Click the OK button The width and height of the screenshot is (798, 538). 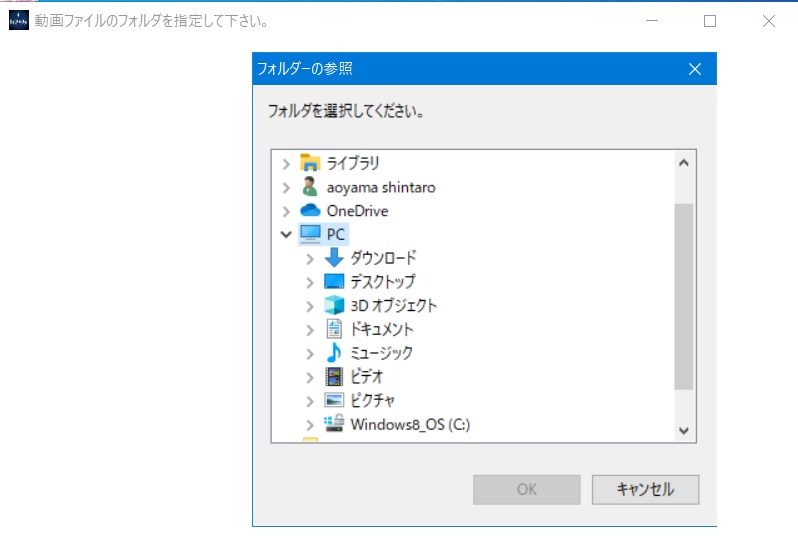[526, 490]
